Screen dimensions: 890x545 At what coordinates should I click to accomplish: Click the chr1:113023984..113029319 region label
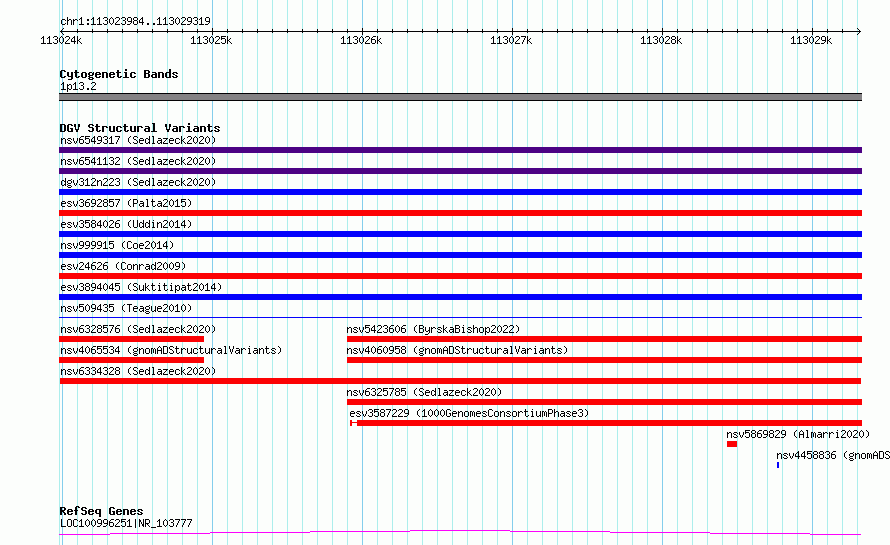tap(135, 21)
